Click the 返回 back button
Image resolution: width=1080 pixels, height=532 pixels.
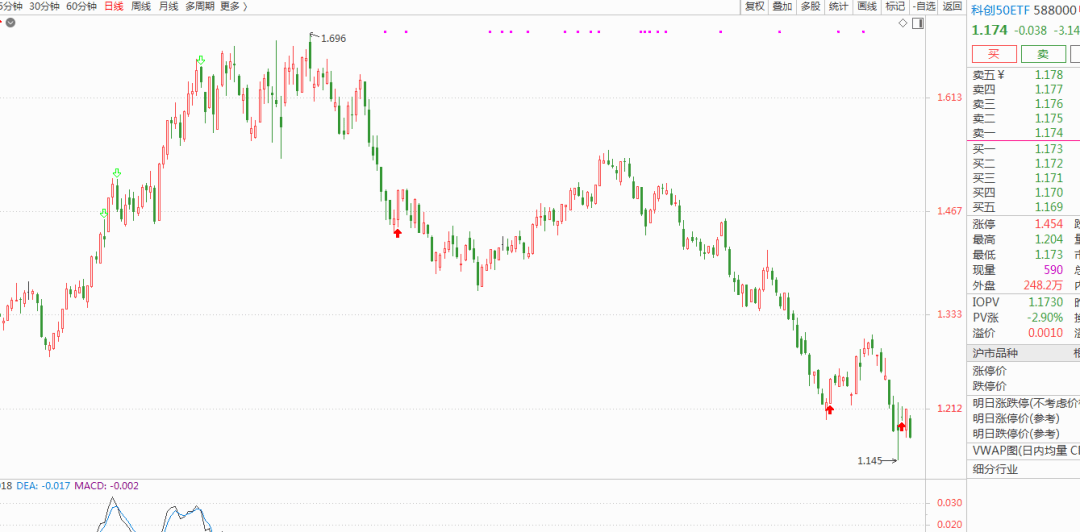point(952,6)
